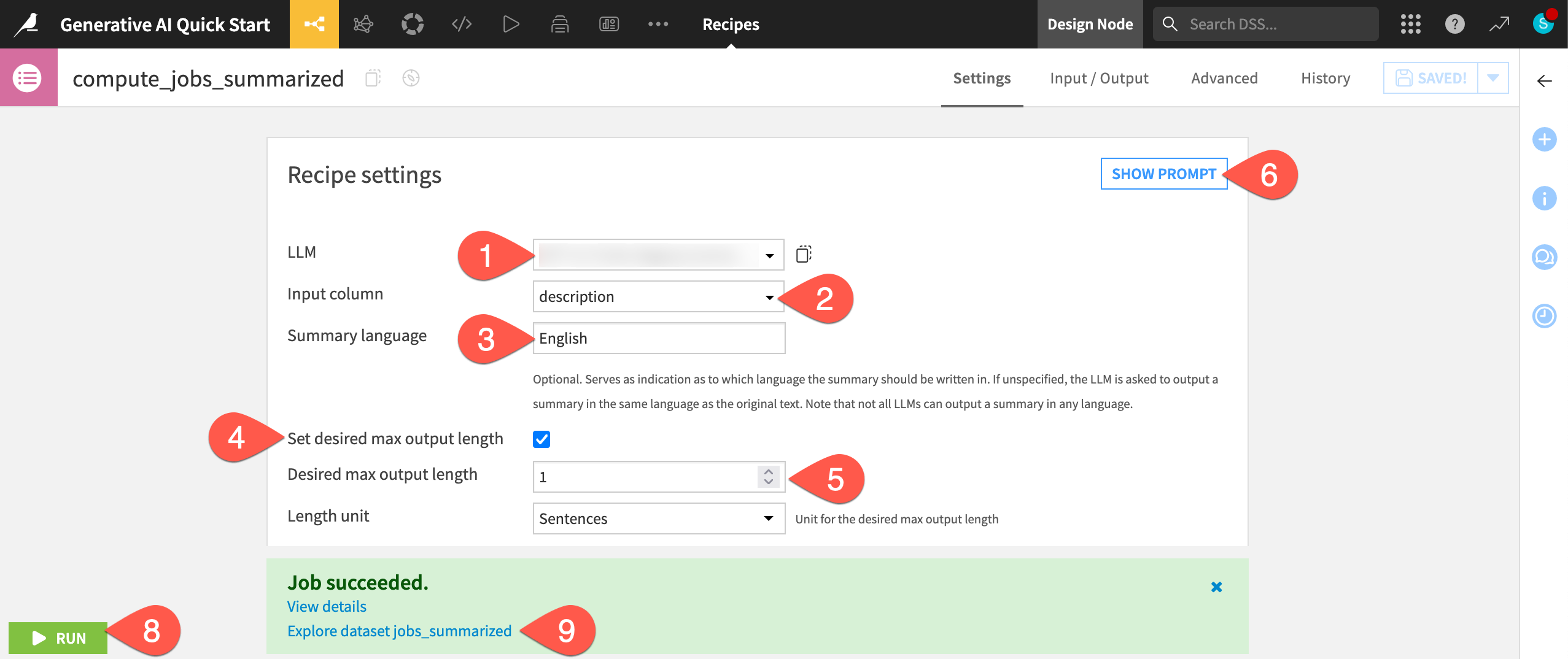This screenshot has width=1568, height=659.
Task: Open the Flow via the yellow flow icon
Action: [x=314, y=24]
